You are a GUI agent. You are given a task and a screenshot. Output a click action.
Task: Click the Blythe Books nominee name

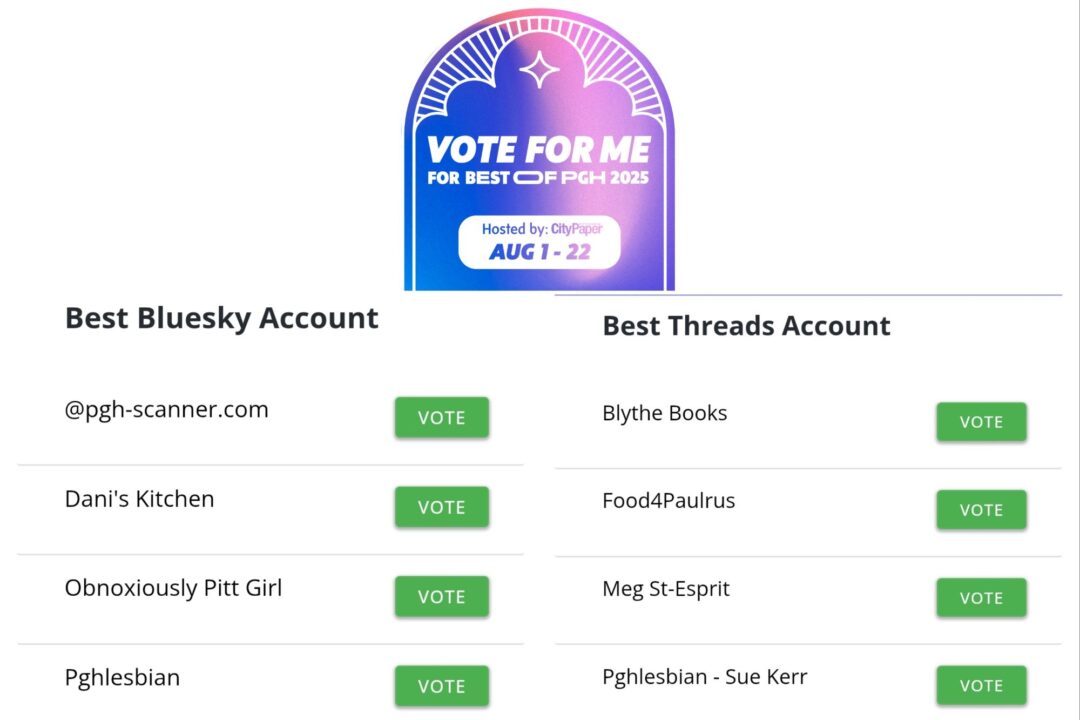(x=664, y=413)
